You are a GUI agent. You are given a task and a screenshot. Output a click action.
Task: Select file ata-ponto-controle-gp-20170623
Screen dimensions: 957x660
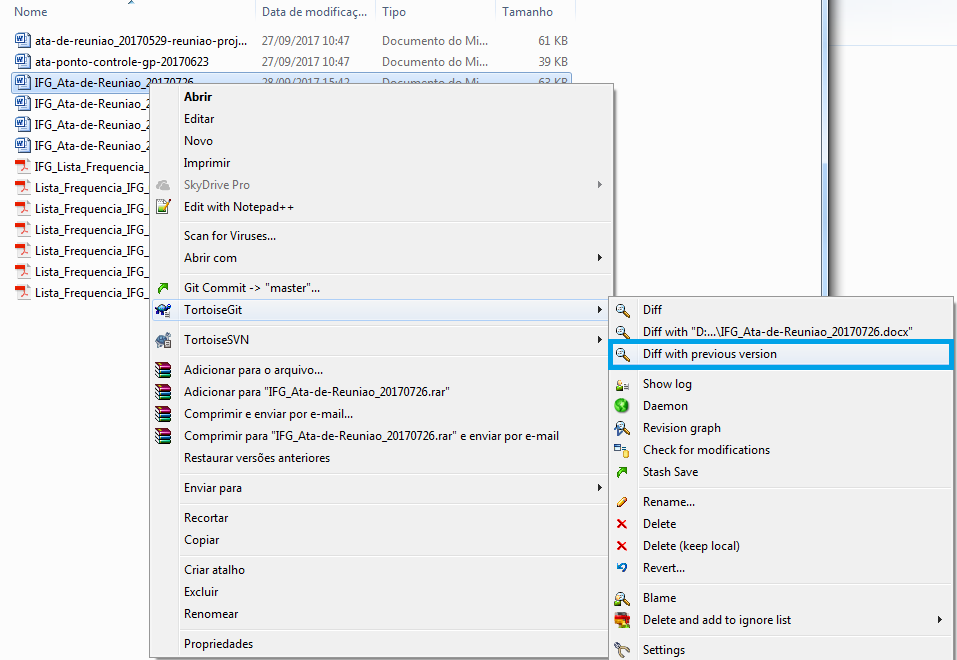point(114,62)
